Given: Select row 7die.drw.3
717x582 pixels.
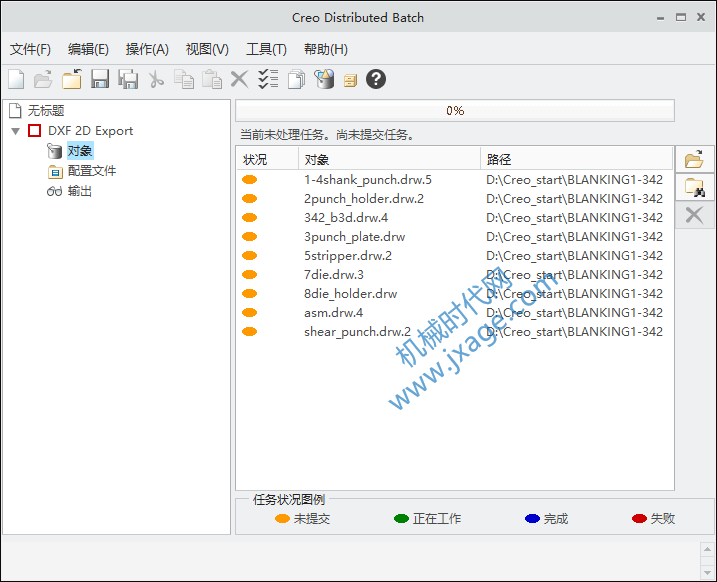Looking at the screenshot, I should coord(455,275).
